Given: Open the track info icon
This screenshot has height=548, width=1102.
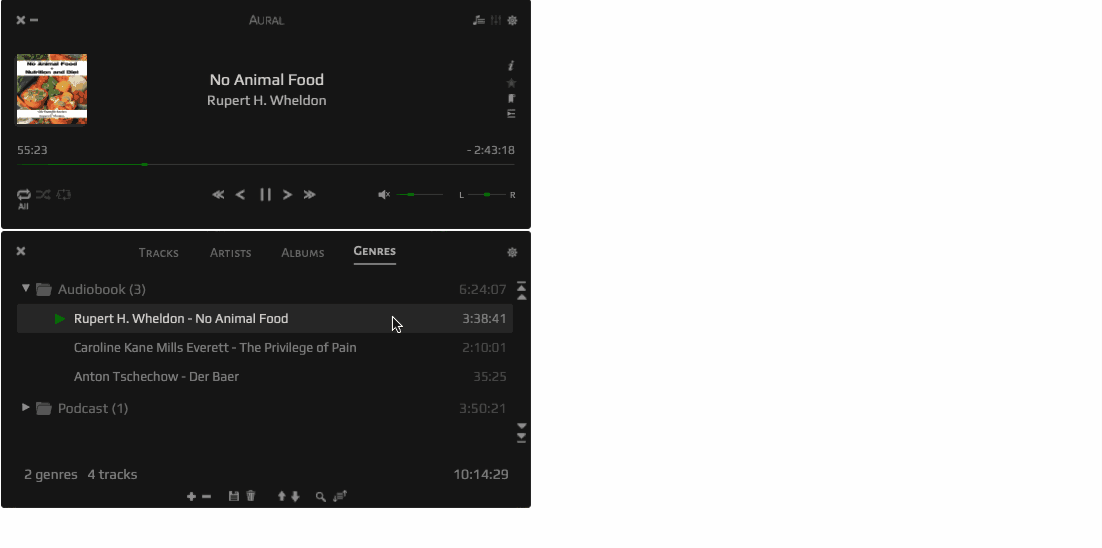Looking at the screenshot, I should click(511, 65).
